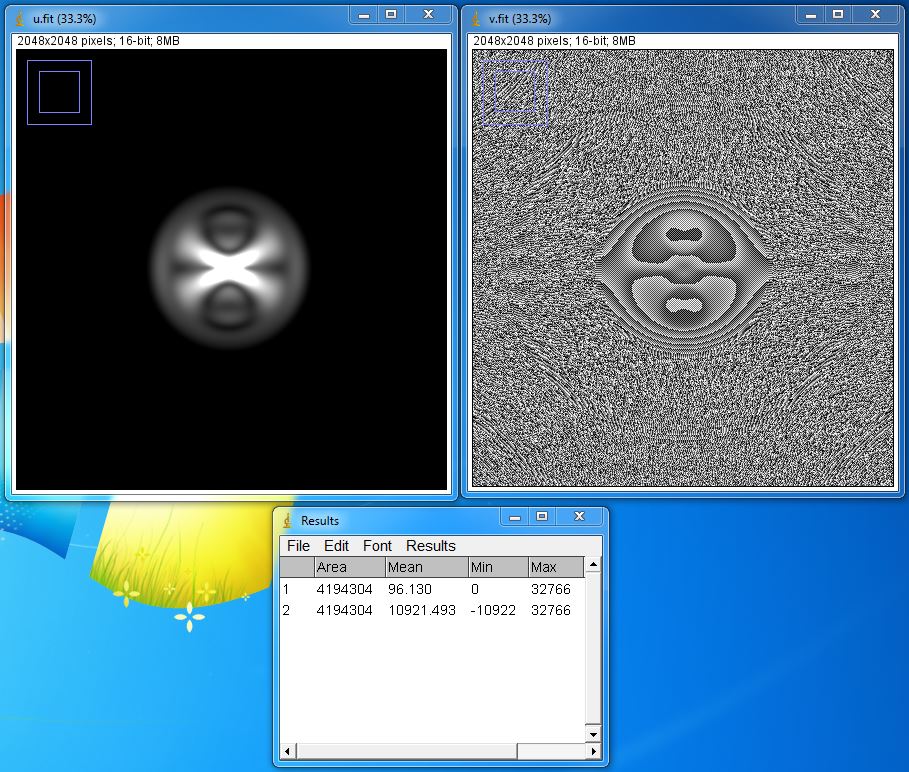Close the Results window
Viewport: 909px width, 772px height.
click(x=579, y=517)
